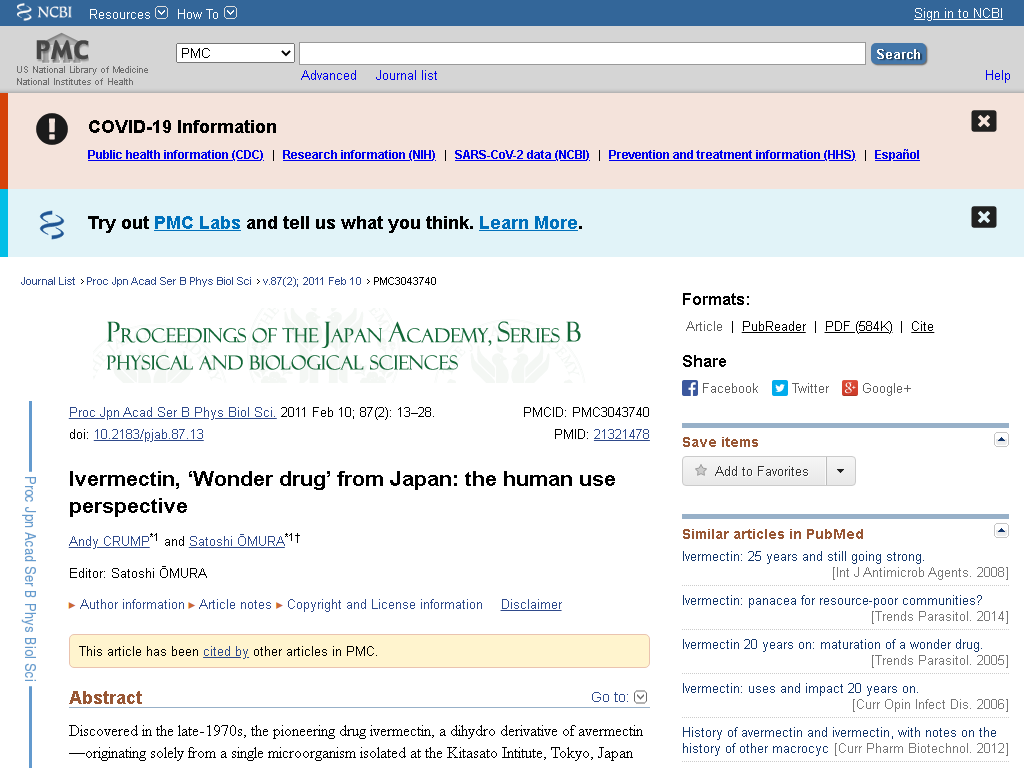Open the Help link
Image resolution: width=1024 pixels, height=768 pixels.
997,76
